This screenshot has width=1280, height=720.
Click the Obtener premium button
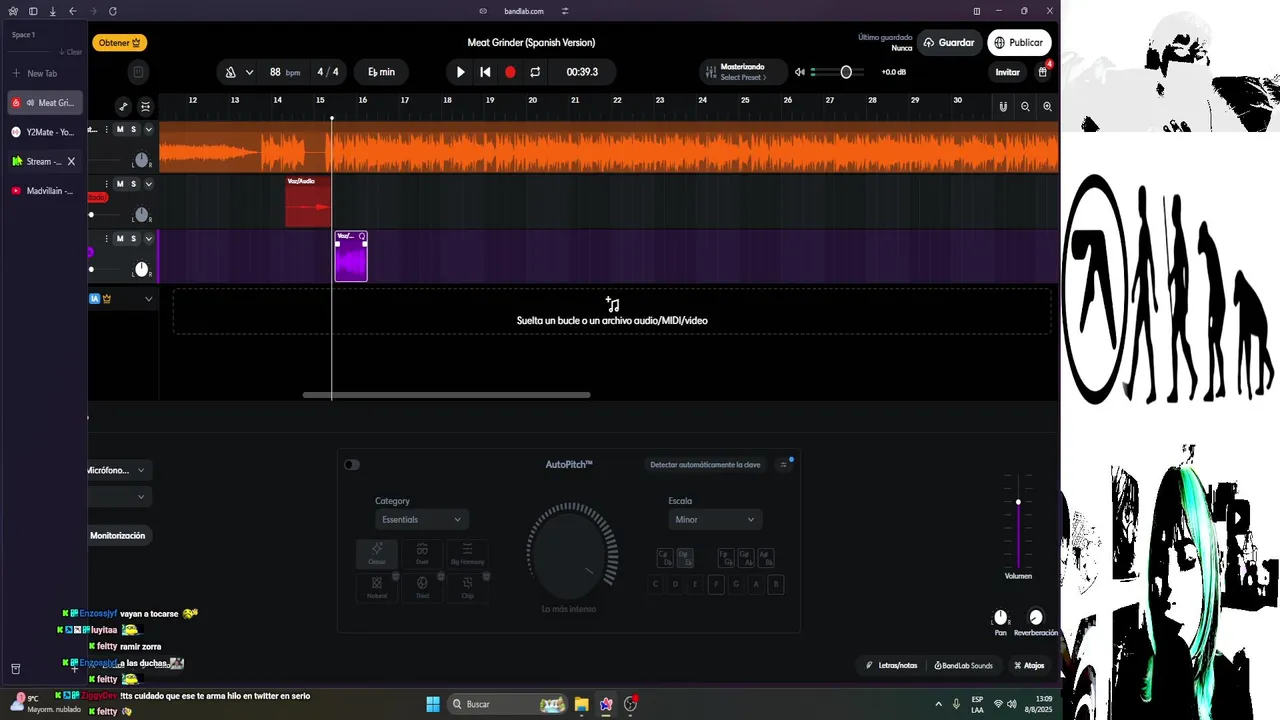click(120, 43)
